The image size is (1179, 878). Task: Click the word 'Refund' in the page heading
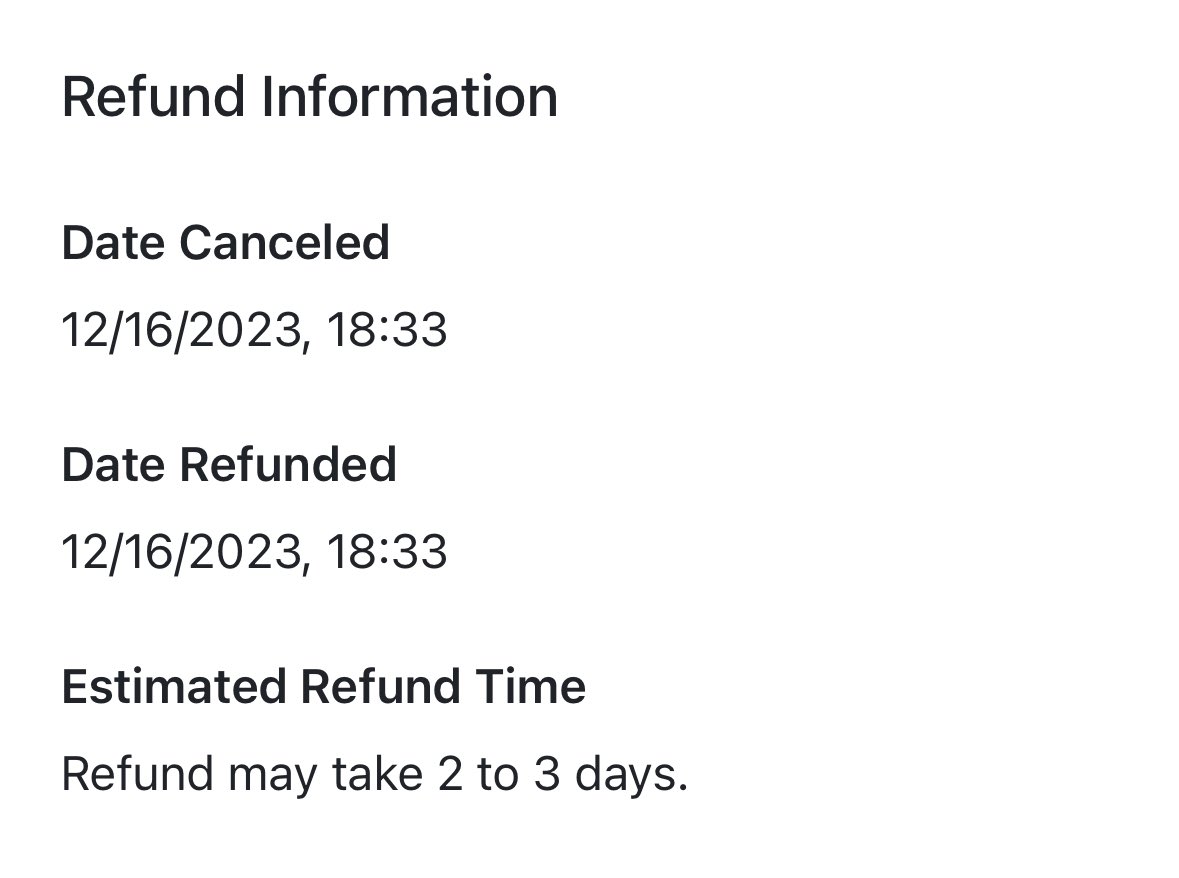click(153, 97)
